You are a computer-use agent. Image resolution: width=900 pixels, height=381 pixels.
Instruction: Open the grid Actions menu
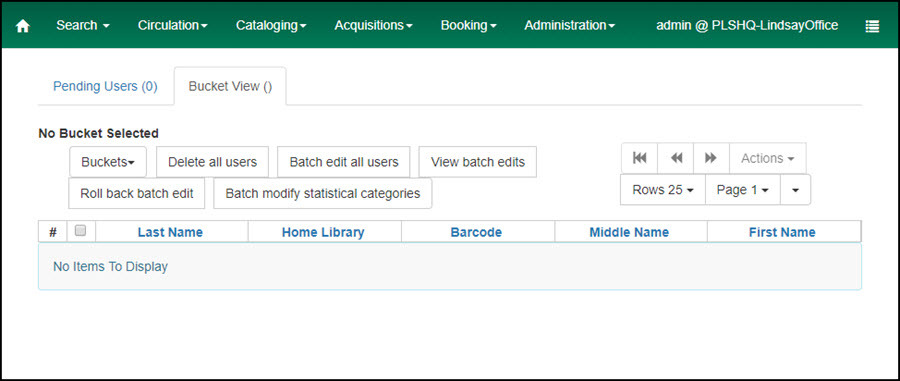767,158
